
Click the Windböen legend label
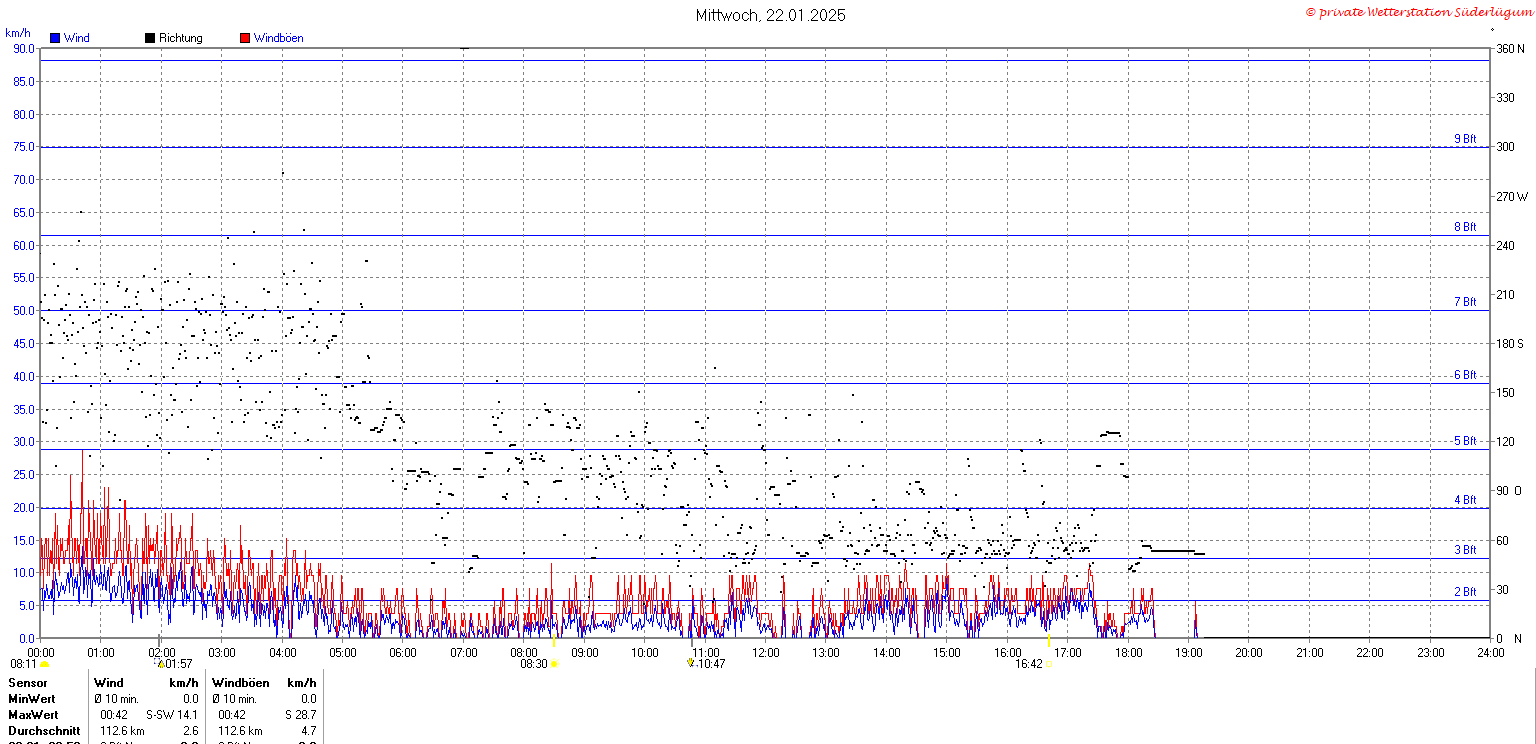[x=278, y=38]
